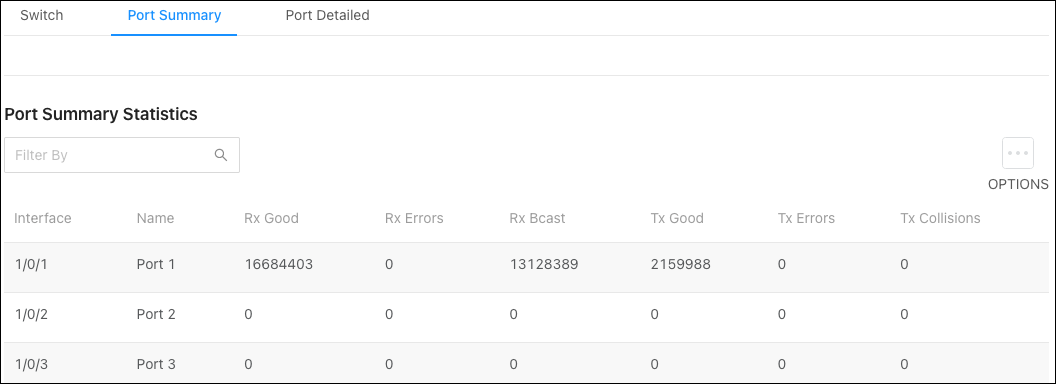Focus the Filter By input field

click(x=122, y=155)
